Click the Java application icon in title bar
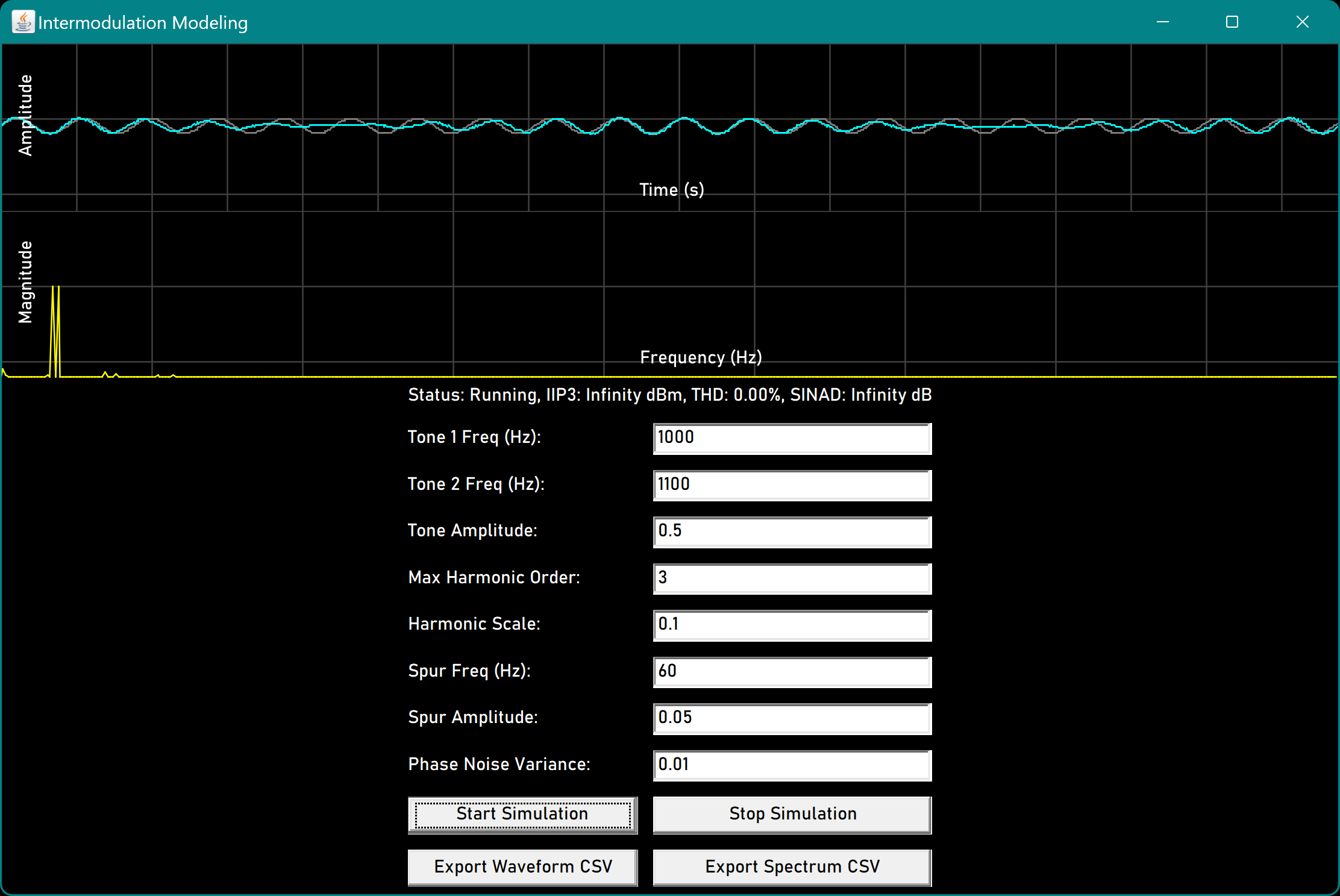Viewport: 1340px width, 896px height. (x=23, y=22)
